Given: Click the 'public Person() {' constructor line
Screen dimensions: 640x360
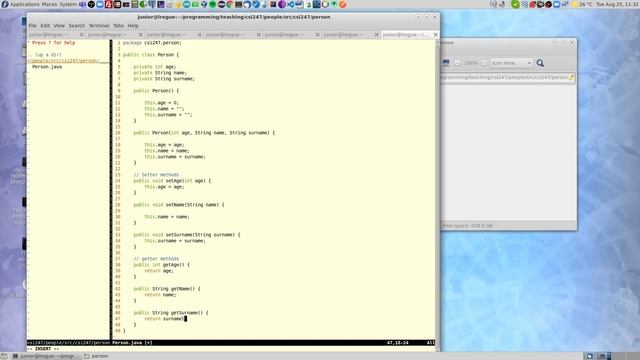Looking at the screenshot, I should tap(156, 91).
